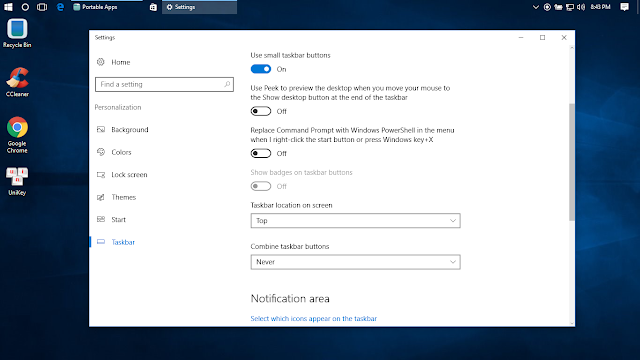Viewport: 640px width, 360px height.
Task: Click the Start tiles icon in sidebar
Action: coord(101,219)
